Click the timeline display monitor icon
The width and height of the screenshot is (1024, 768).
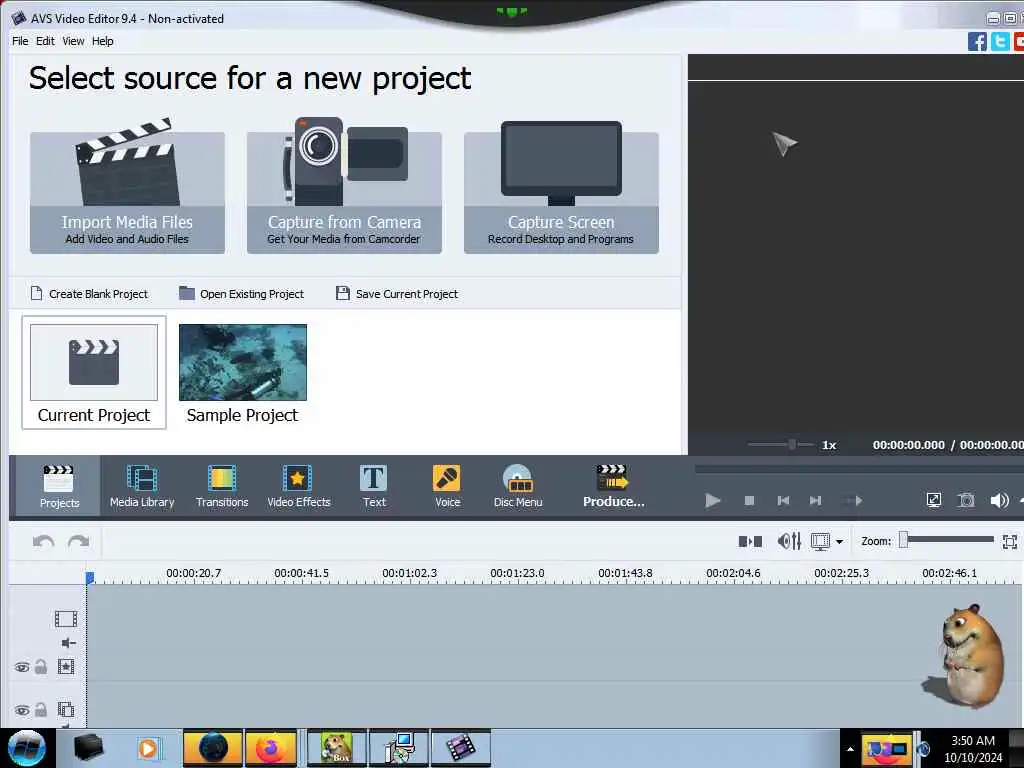coord(820,541)
